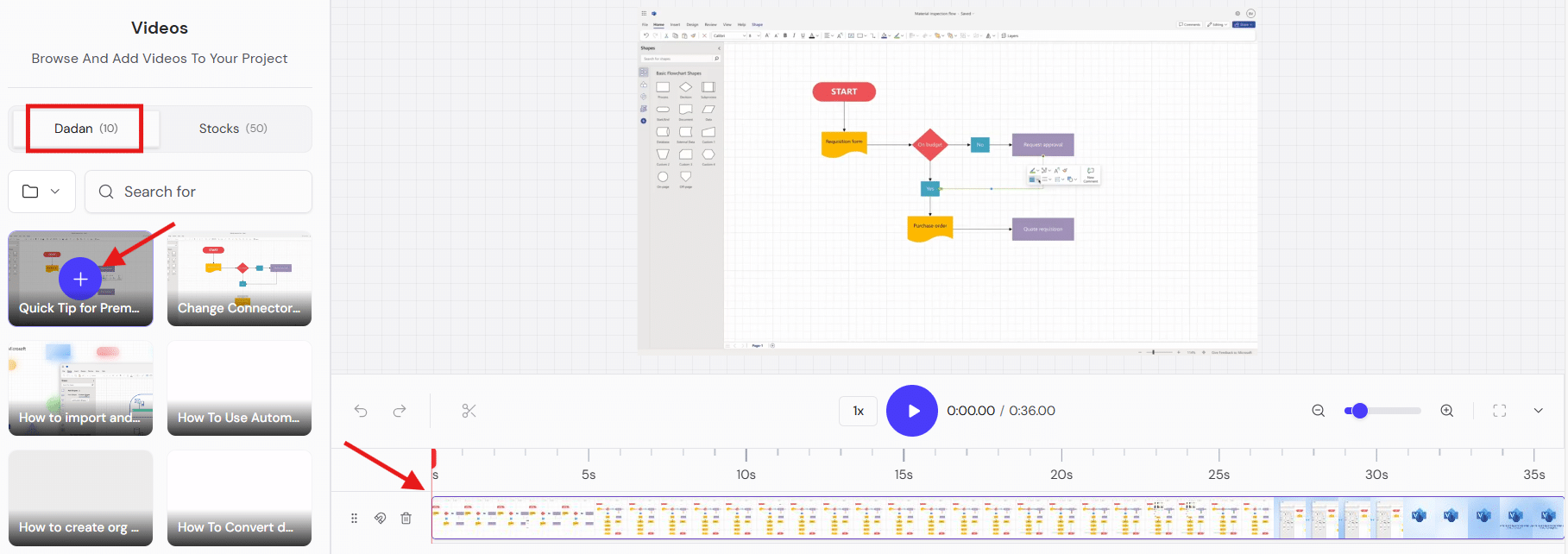Screen dimensions: 1568x554
Task: Switch to the Dadan videos tab
Action: tap(85, 129)
